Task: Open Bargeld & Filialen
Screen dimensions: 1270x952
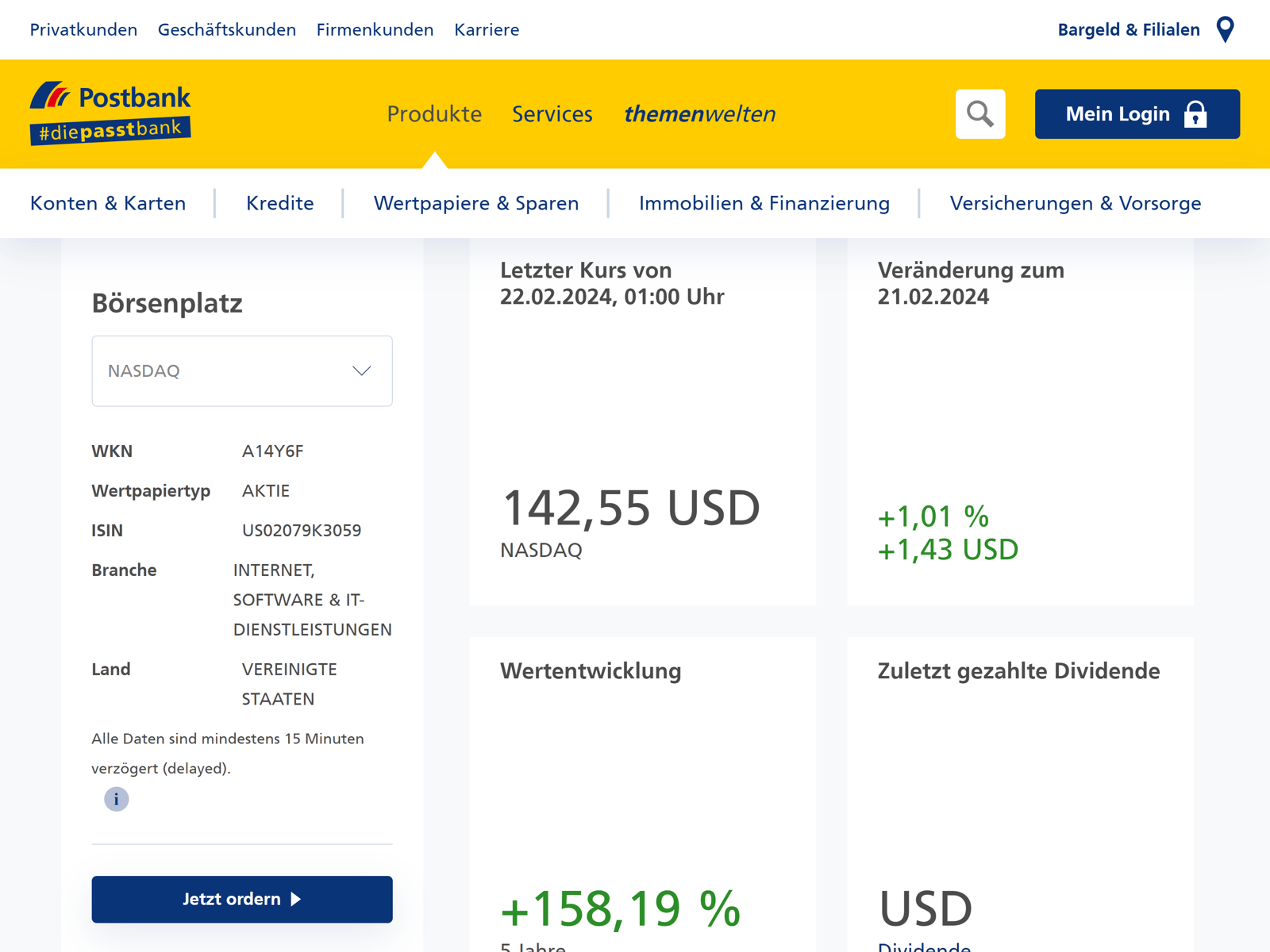Action: (x=1128, y=29)
